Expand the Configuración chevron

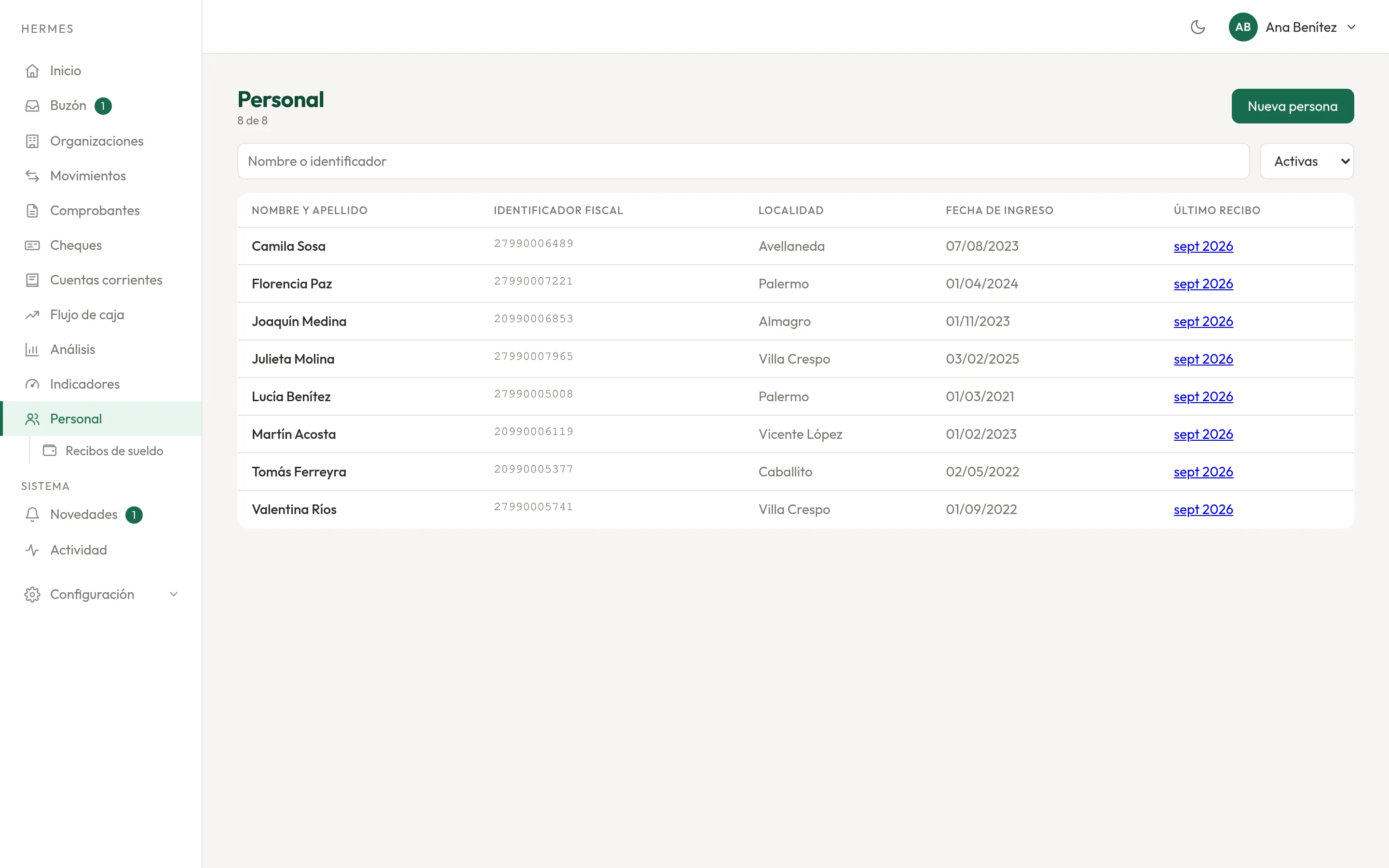click(x=173, y=594)
